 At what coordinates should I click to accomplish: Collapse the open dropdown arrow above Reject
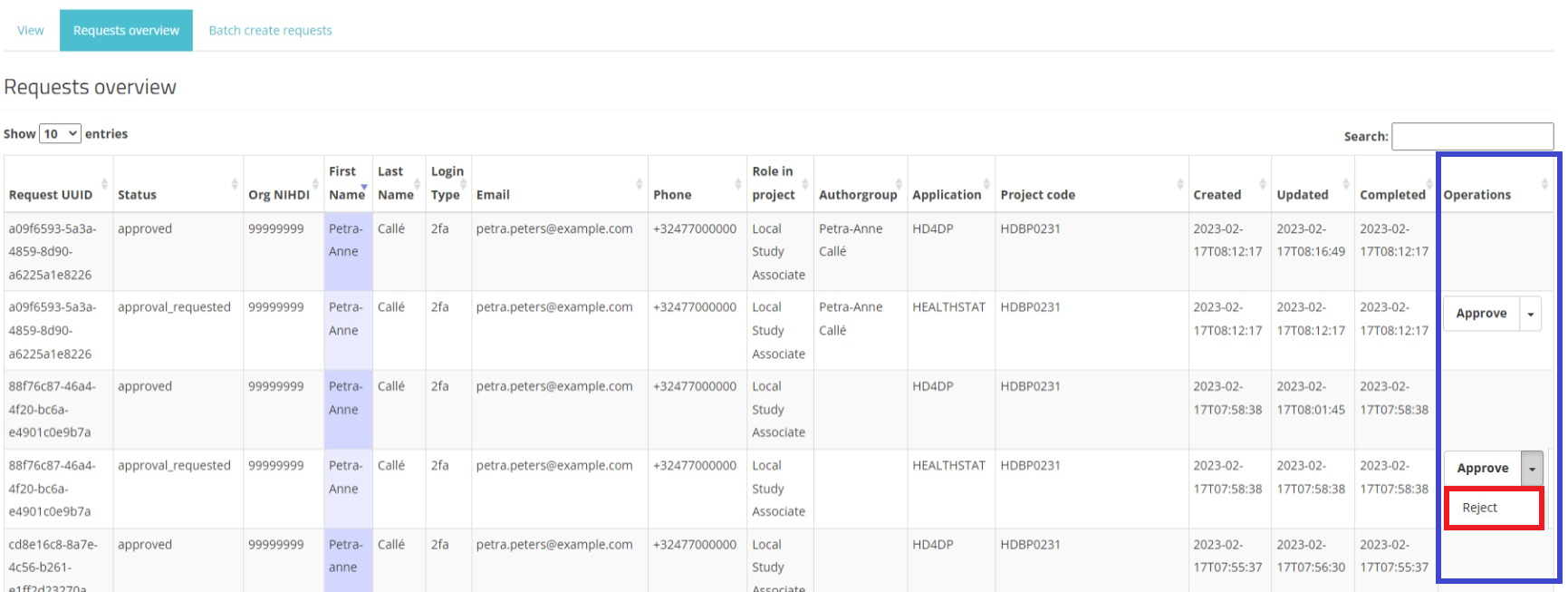1532,469
